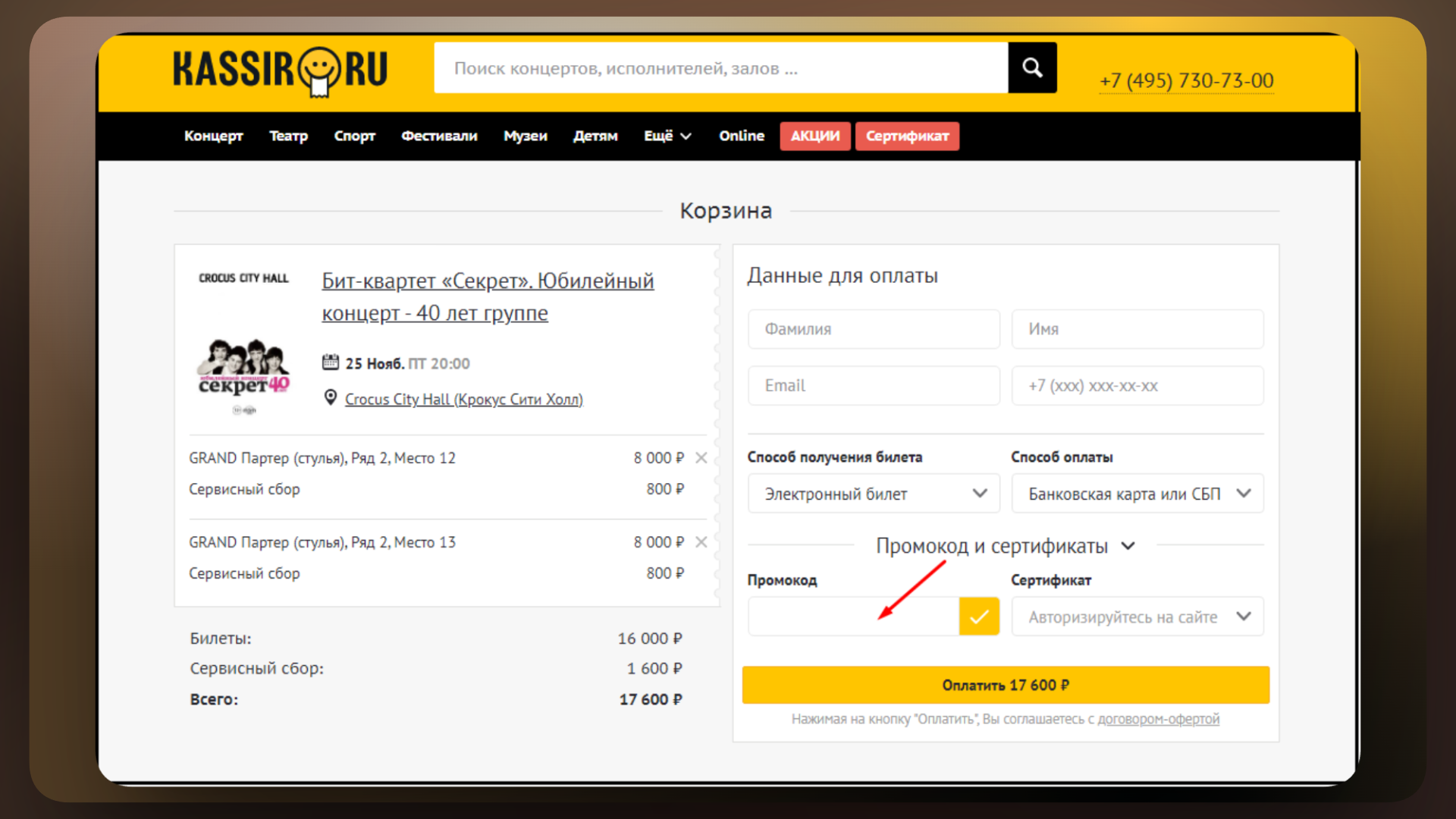Image resolution: width=1456 pixels, height=819 pixels.
Task: Click the calendar icon beside the event date
Action: tap(331, 362)
